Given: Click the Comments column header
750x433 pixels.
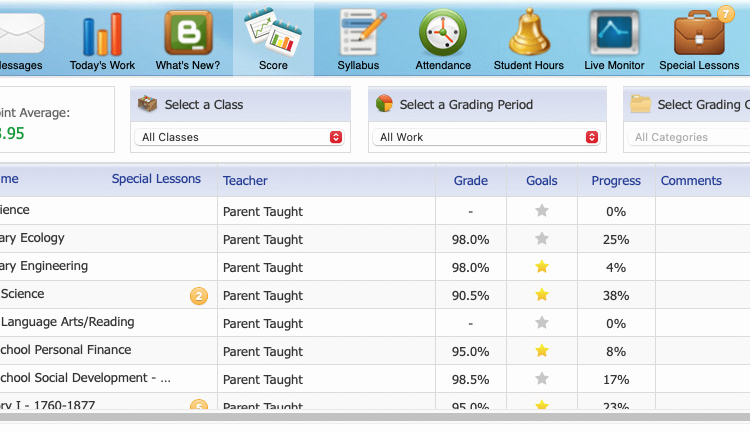Looking at the screenshot, I should [x=691, y=181].
